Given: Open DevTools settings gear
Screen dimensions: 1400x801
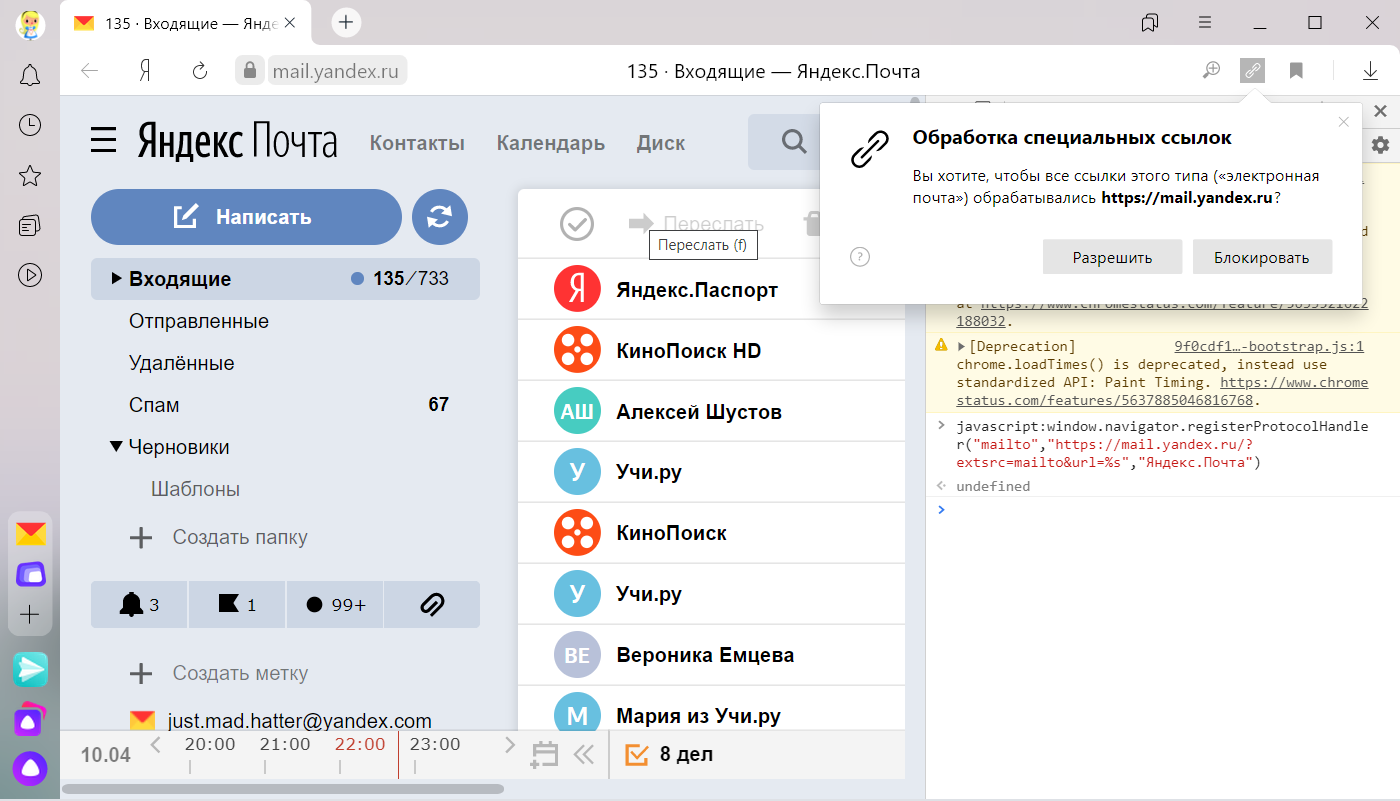Looking at the screenshot, I should click(1380, 145).
